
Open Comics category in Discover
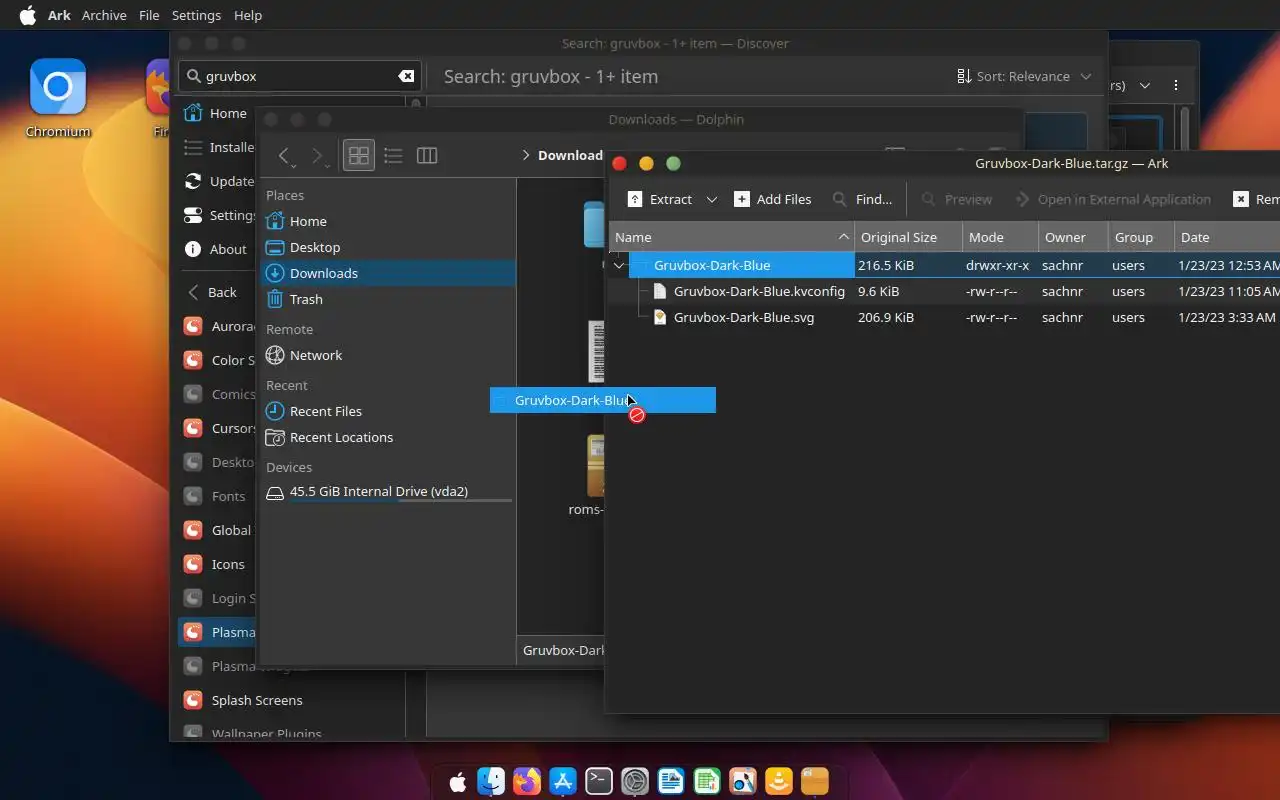pyautogui.click(x=218, y=394)
